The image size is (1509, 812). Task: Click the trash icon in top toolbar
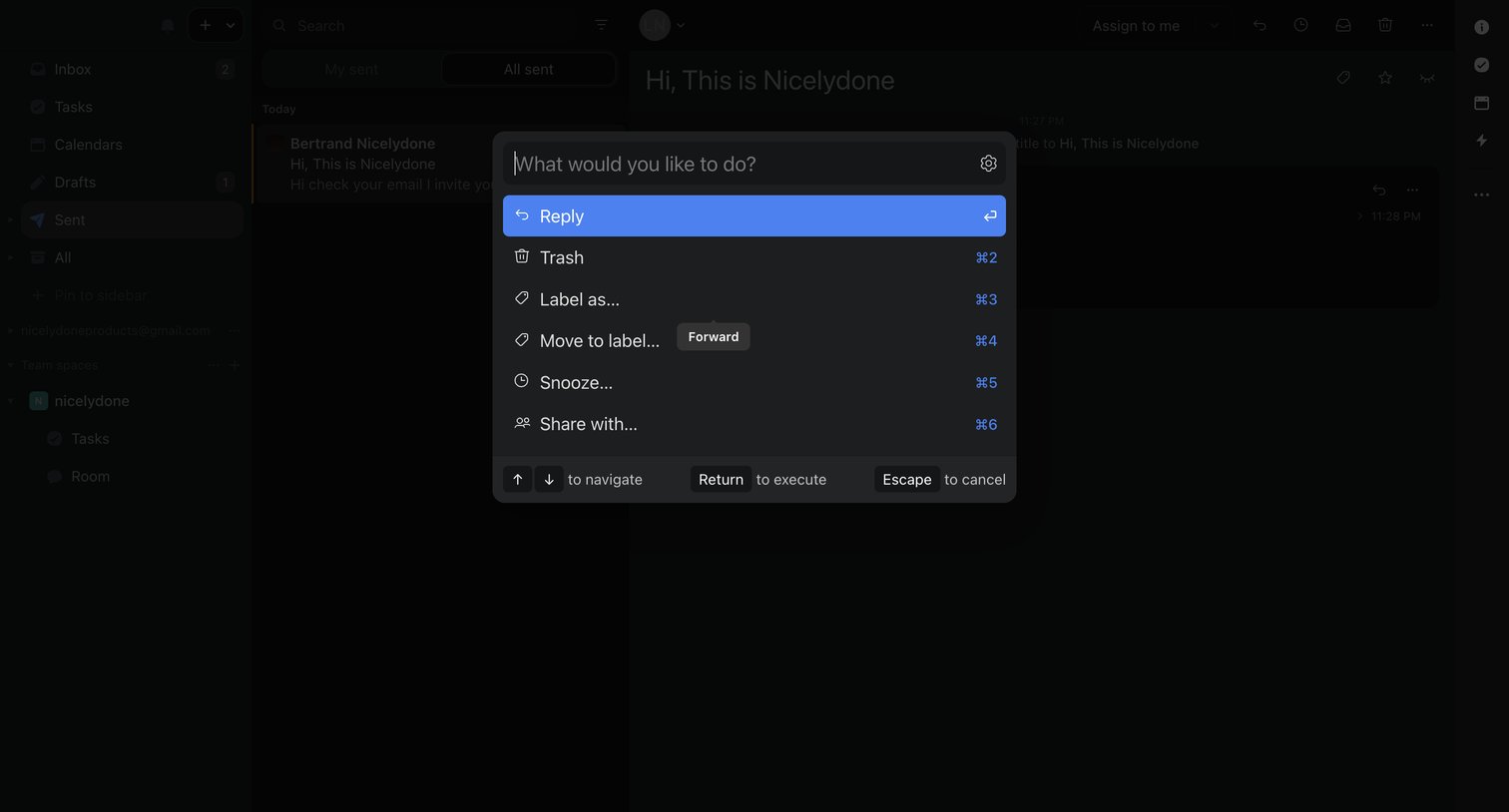1385,25
